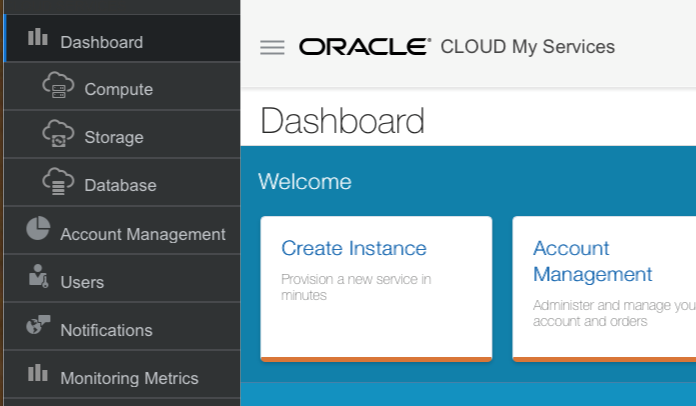Click the Monitoring Metrics bar chart icon
The image size is (696, 406).
coord(38,373)
